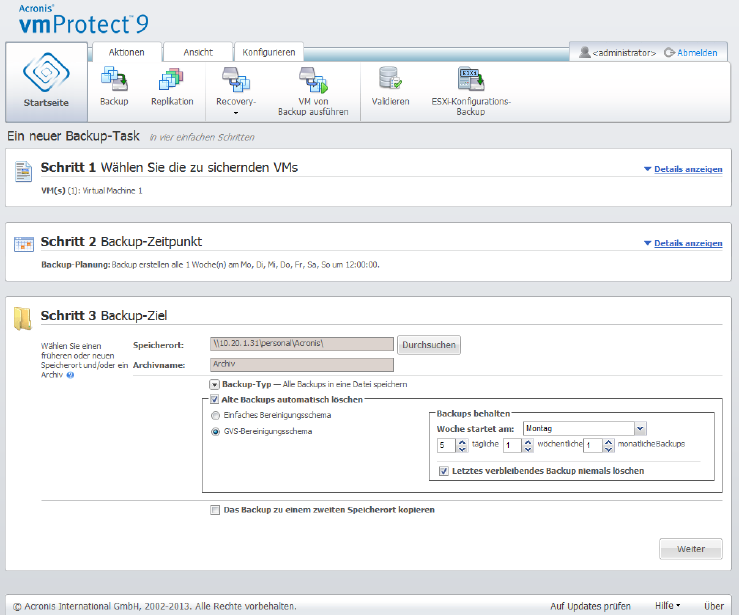Open the Woche startet am dropdown
The width and height of the screenshot is (739, 615).
pos(640,428)
